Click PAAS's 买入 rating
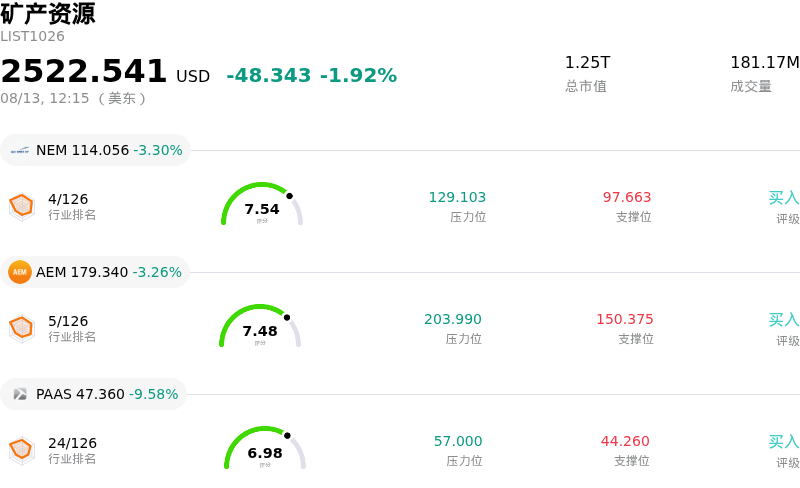Viewport: 800px width, 488px height. tap(784, 442)
